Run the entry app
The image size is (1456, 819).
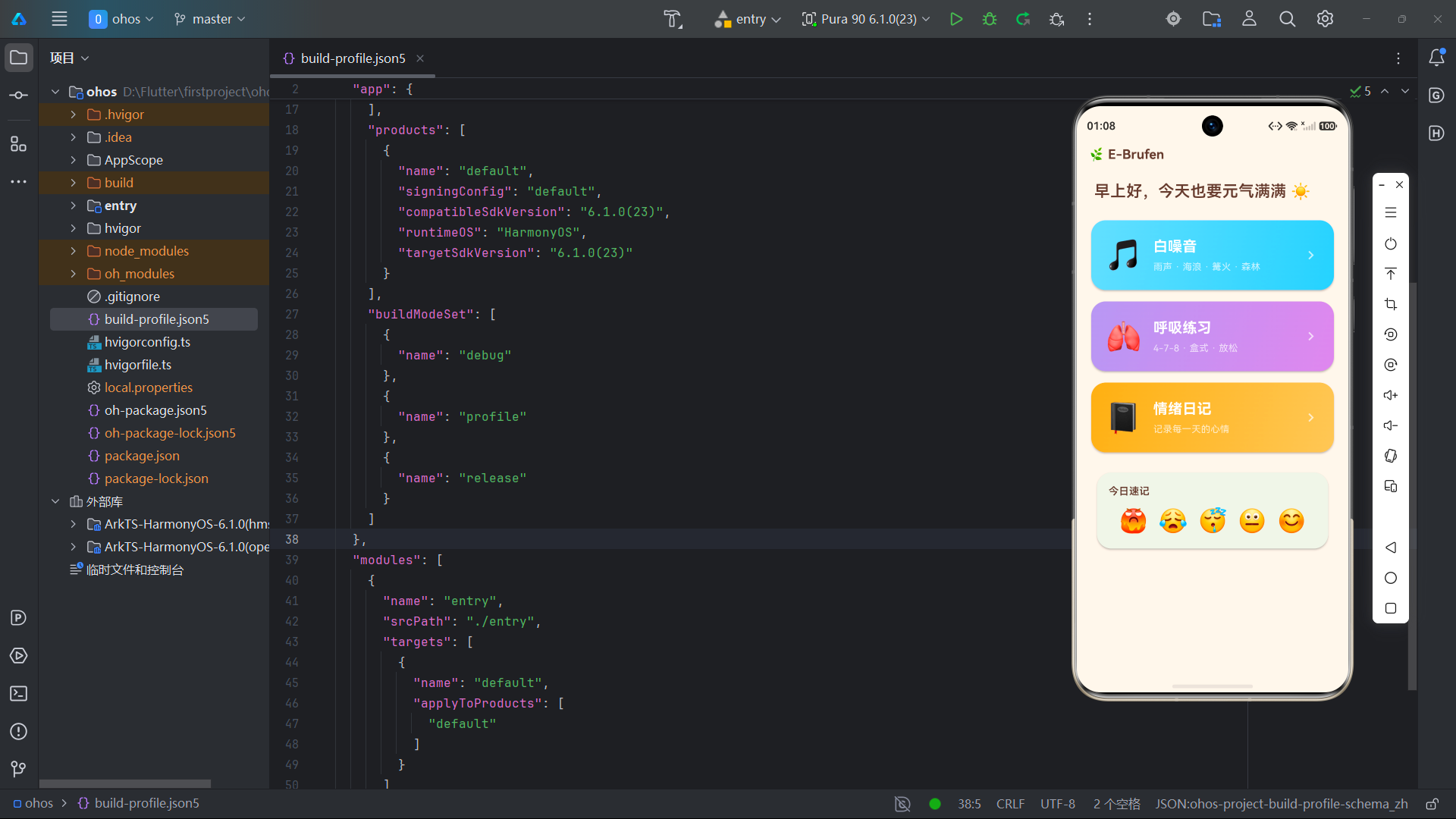956,19
